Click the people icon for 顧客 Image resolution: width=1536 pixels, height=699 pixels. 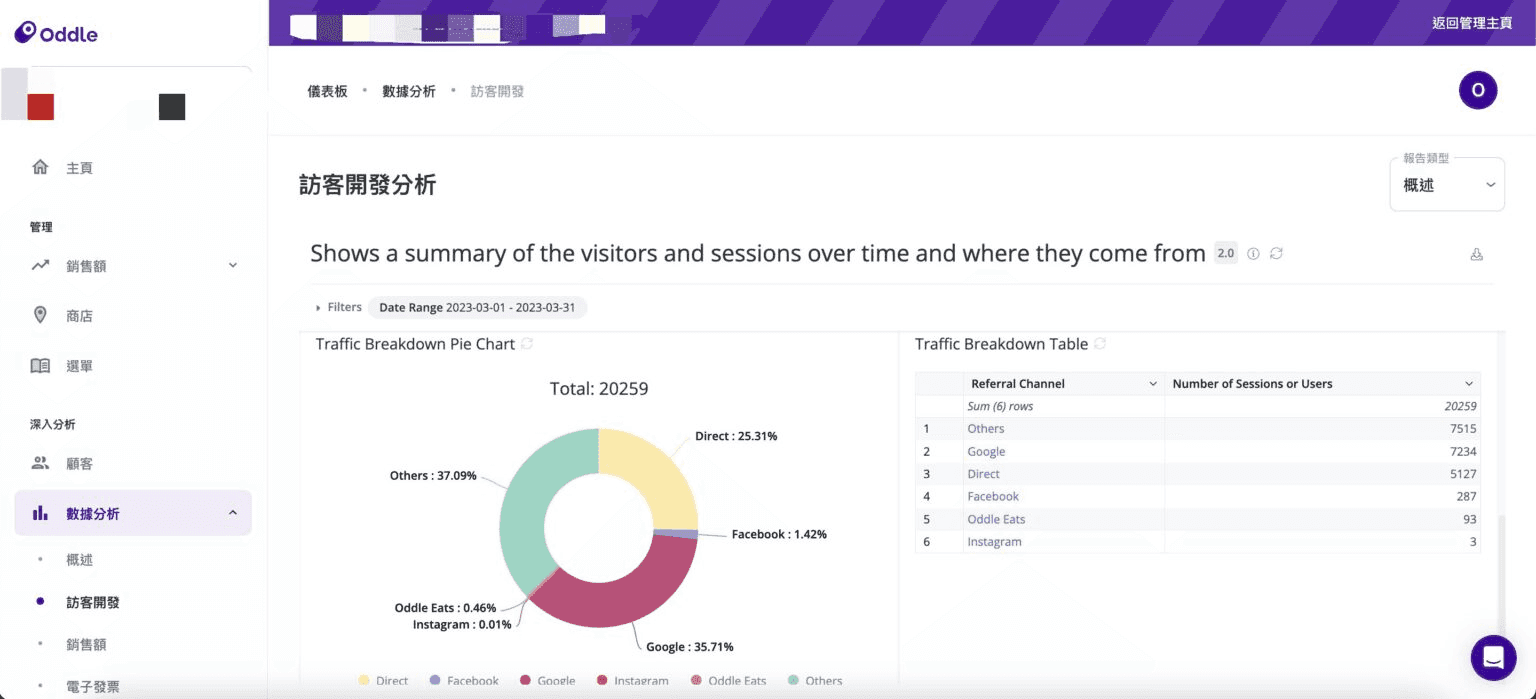coord(40,463)
